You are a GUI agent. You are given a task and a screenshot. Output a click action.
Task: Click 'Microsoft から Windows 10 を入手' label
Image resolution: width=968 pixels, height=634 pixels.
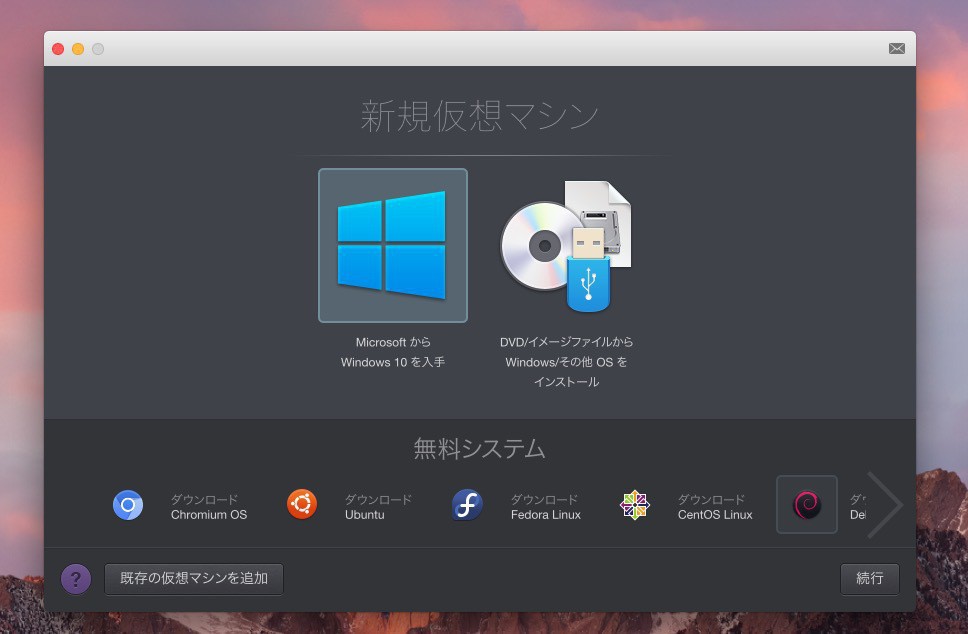tap(393, 352)
